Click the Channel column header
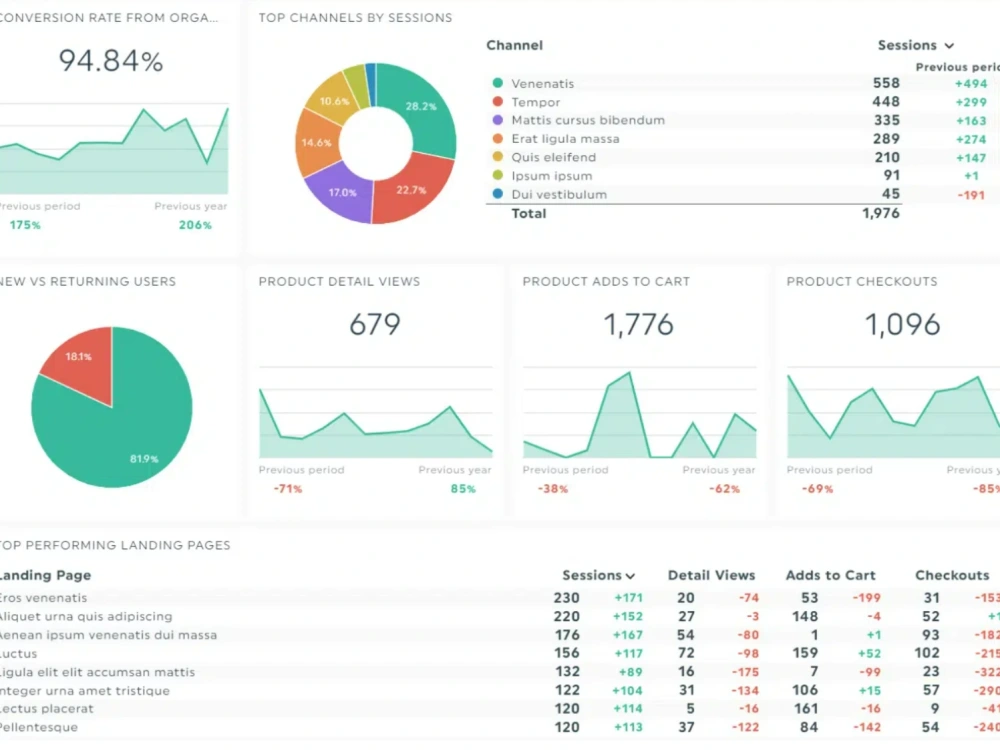Screen dimensions: 1000x750 pos(514,46)
